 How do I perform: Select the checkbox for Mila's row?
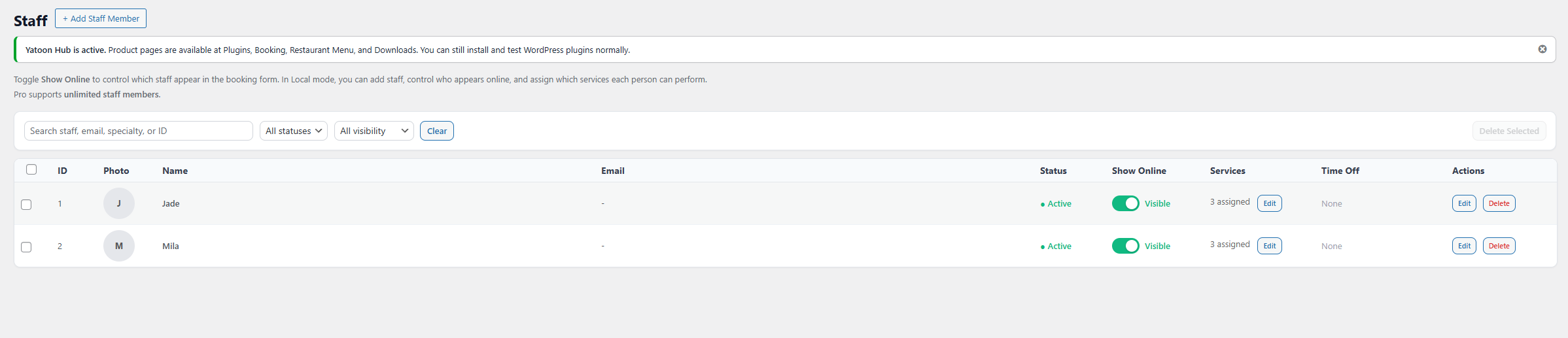26,247
